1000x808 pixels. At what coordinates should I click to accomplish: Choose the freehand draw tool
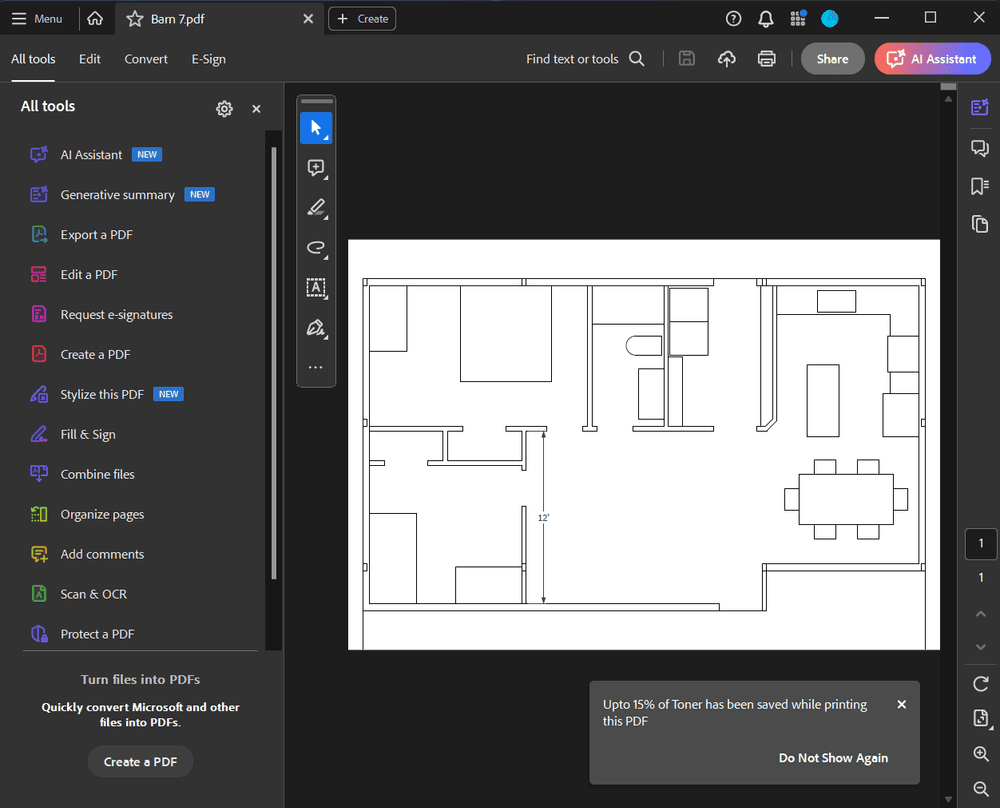click(316, 247)
